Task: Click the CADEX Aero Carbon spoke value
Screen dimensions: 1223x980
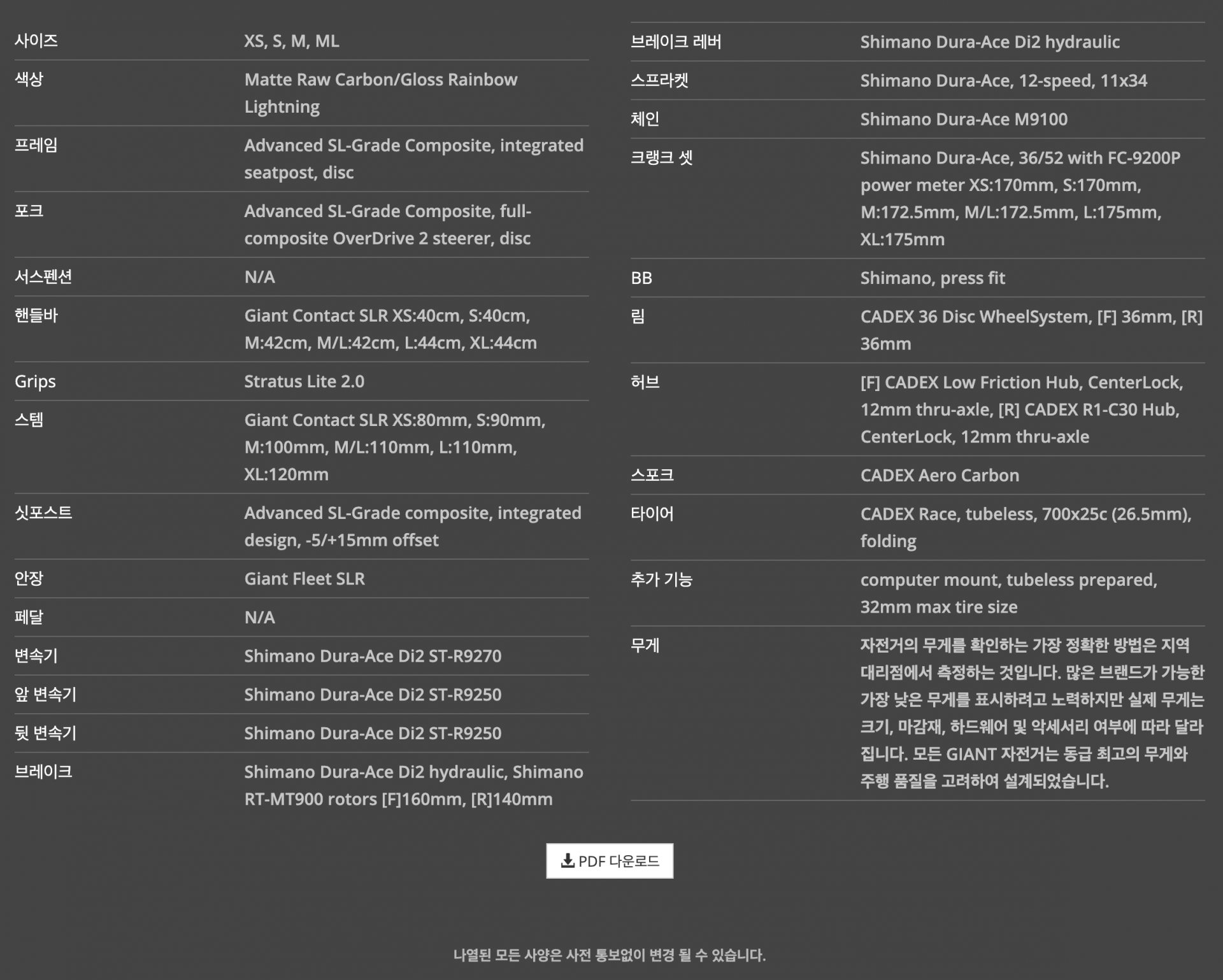Action: pos(940,475)
